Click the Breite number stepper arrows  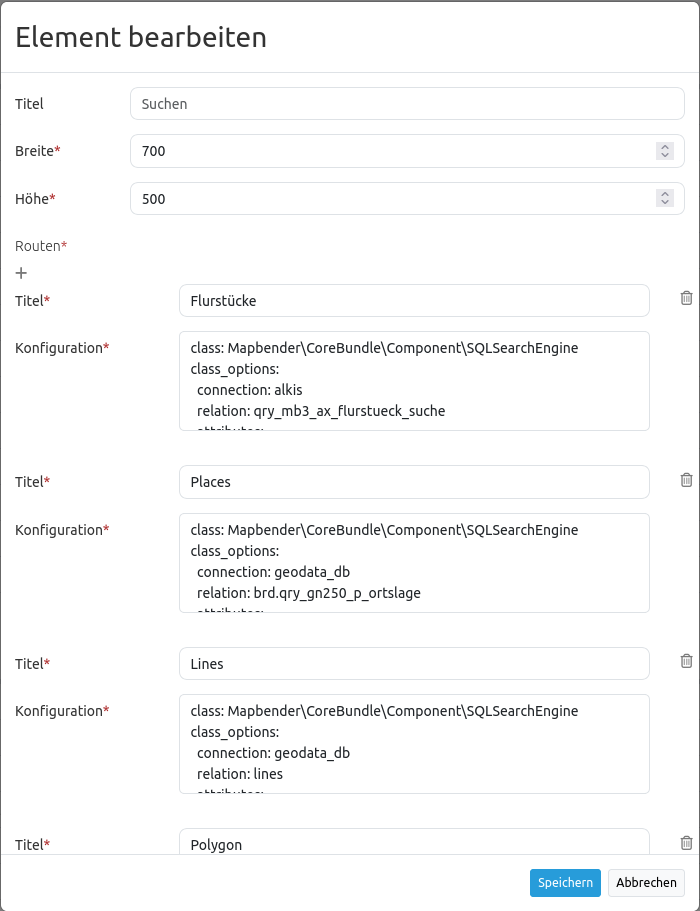[x=665, y=151]
